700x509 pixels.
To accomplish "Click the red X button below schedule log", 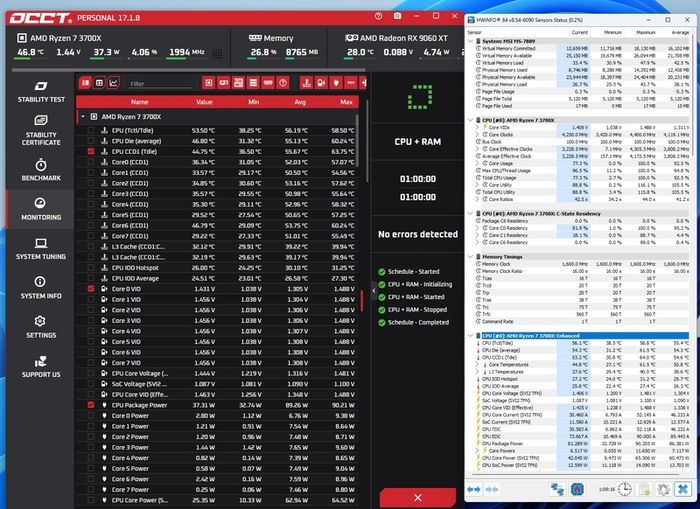I will click(418, 498).
